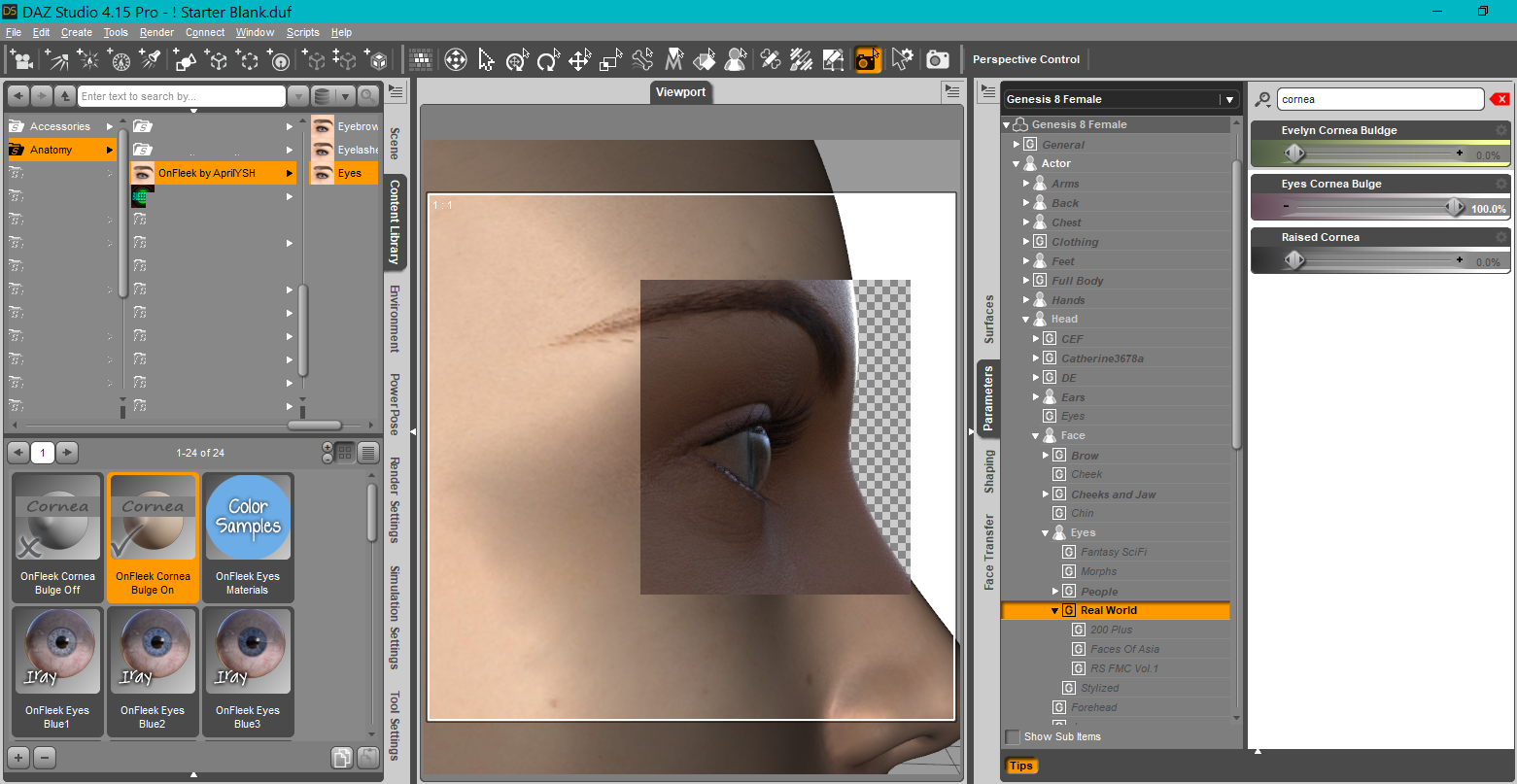The height and width of the screenshot is (784, 1517).
Task: Select the Scale tool in the toolbar
Action: click(x=611, y=59)
